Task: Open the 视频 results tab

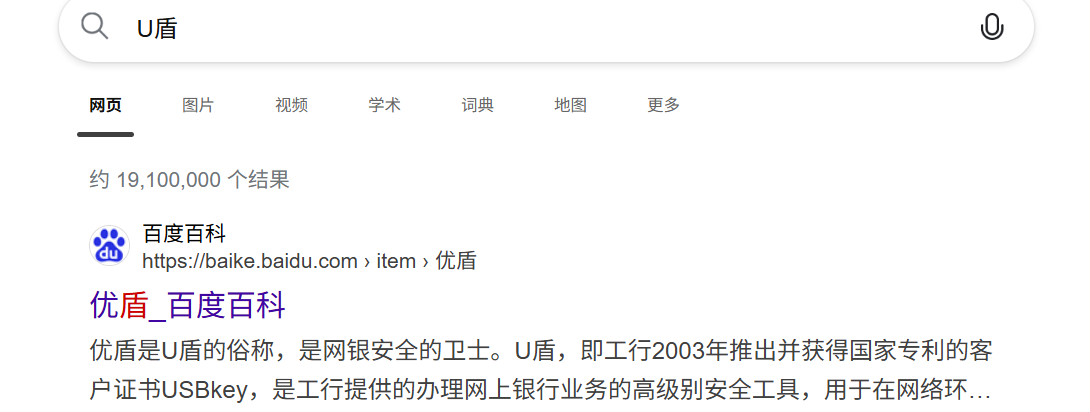Action: (x=291, y=105)
